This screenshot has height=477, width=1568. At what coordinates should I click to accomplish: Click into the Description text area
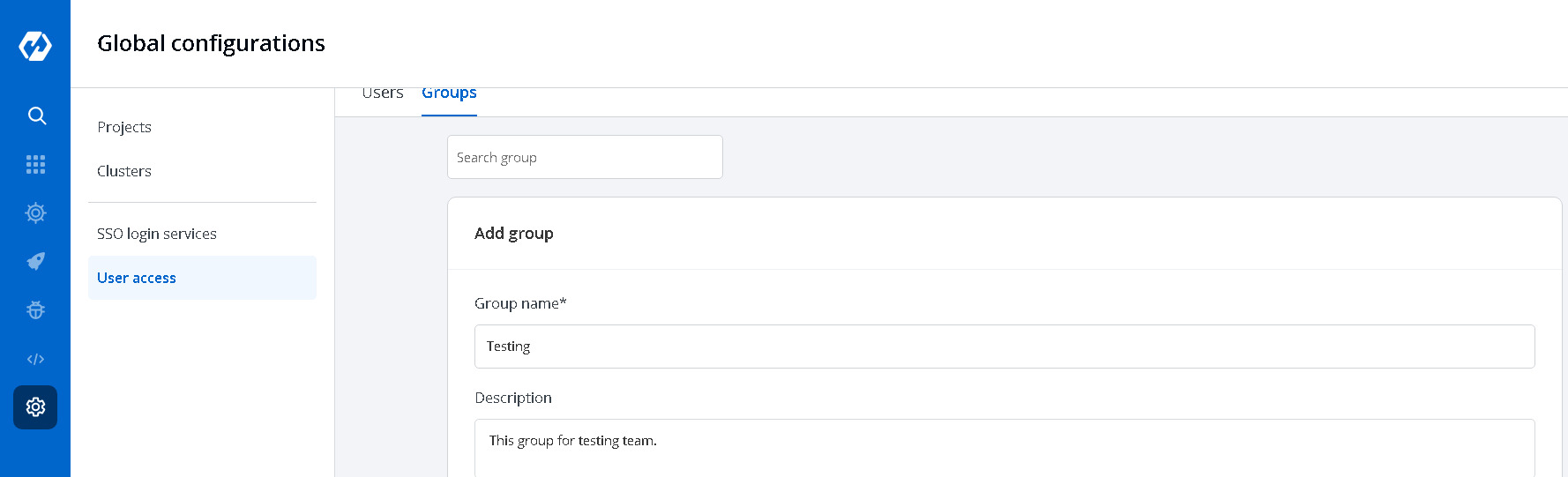click(1004, 448)
